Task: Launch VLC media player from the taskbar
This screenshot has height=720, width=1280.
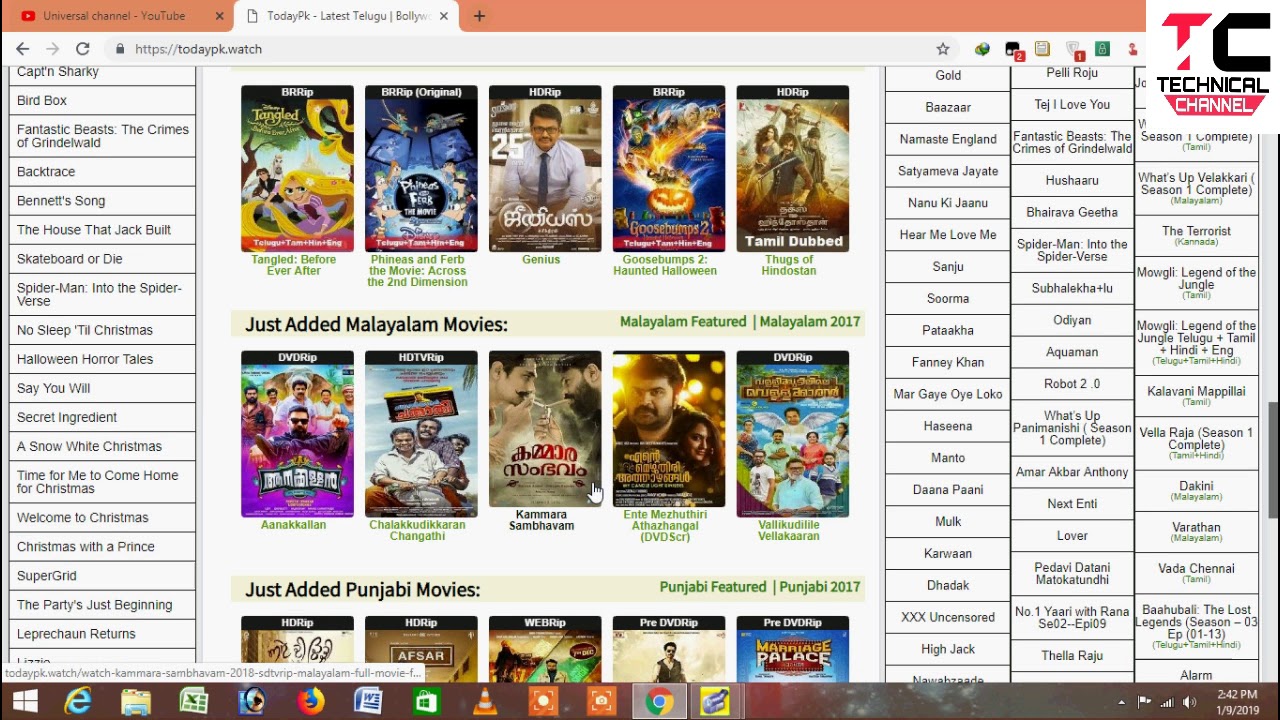Action: coord(485,702)
